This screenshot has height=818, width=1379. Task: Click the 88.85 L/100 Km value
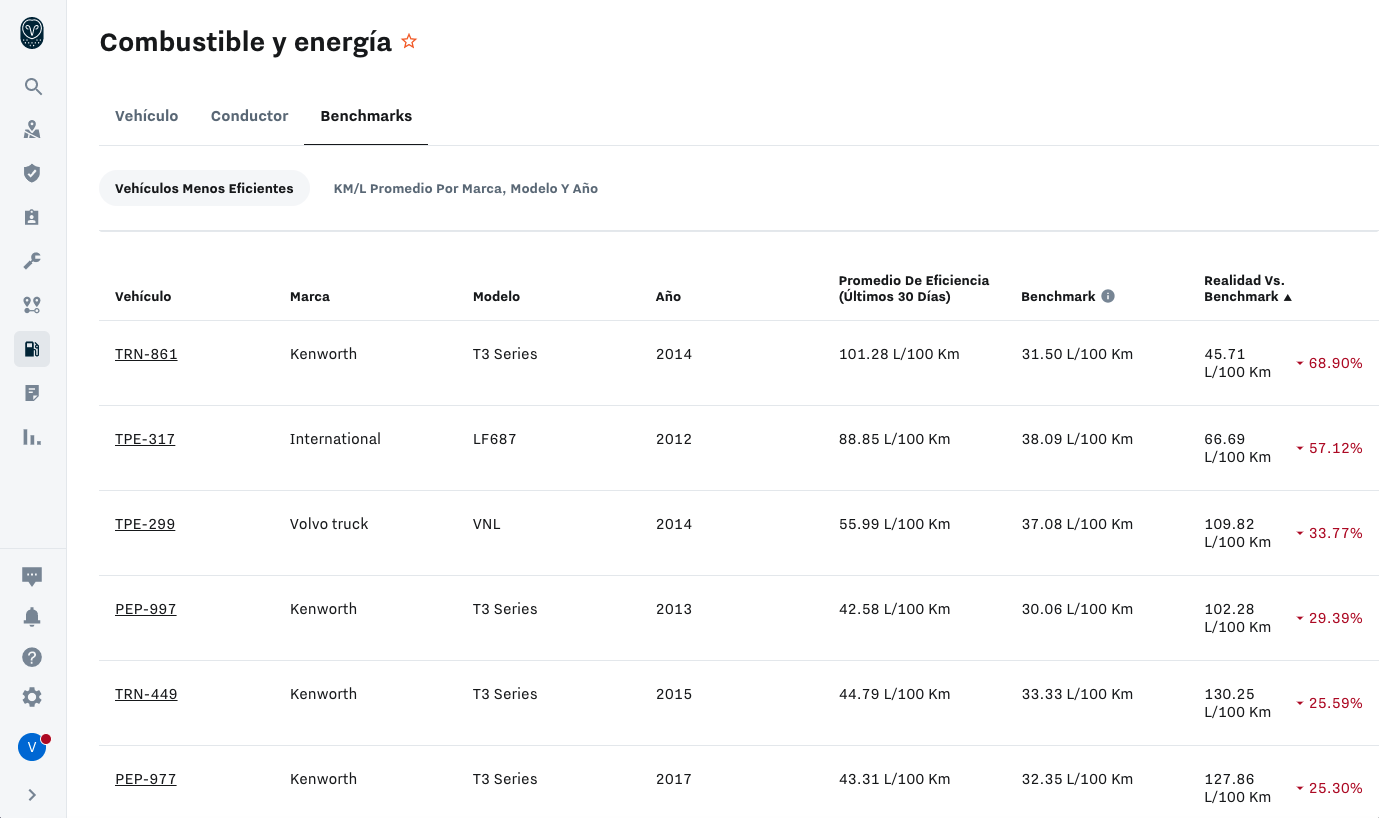[x=895, y=439]
